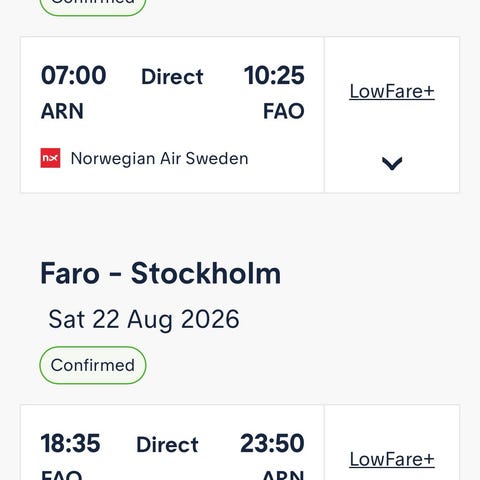Screen dimensions: 480x480
Task: Click 07:00 departure time
Action: coord(73,75)
